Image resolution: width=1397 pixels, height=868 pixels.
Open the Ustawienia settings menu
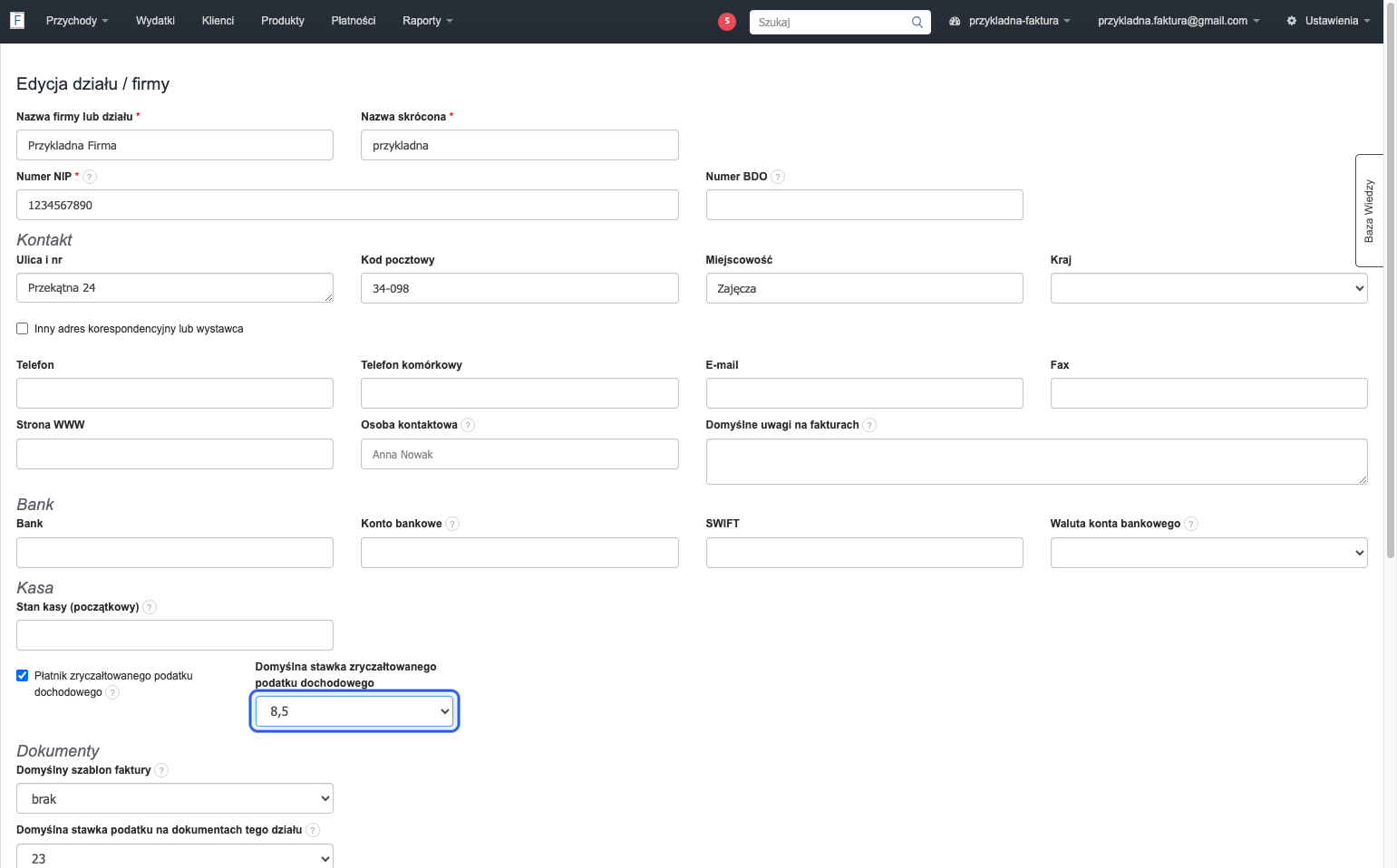(1328, 21)
